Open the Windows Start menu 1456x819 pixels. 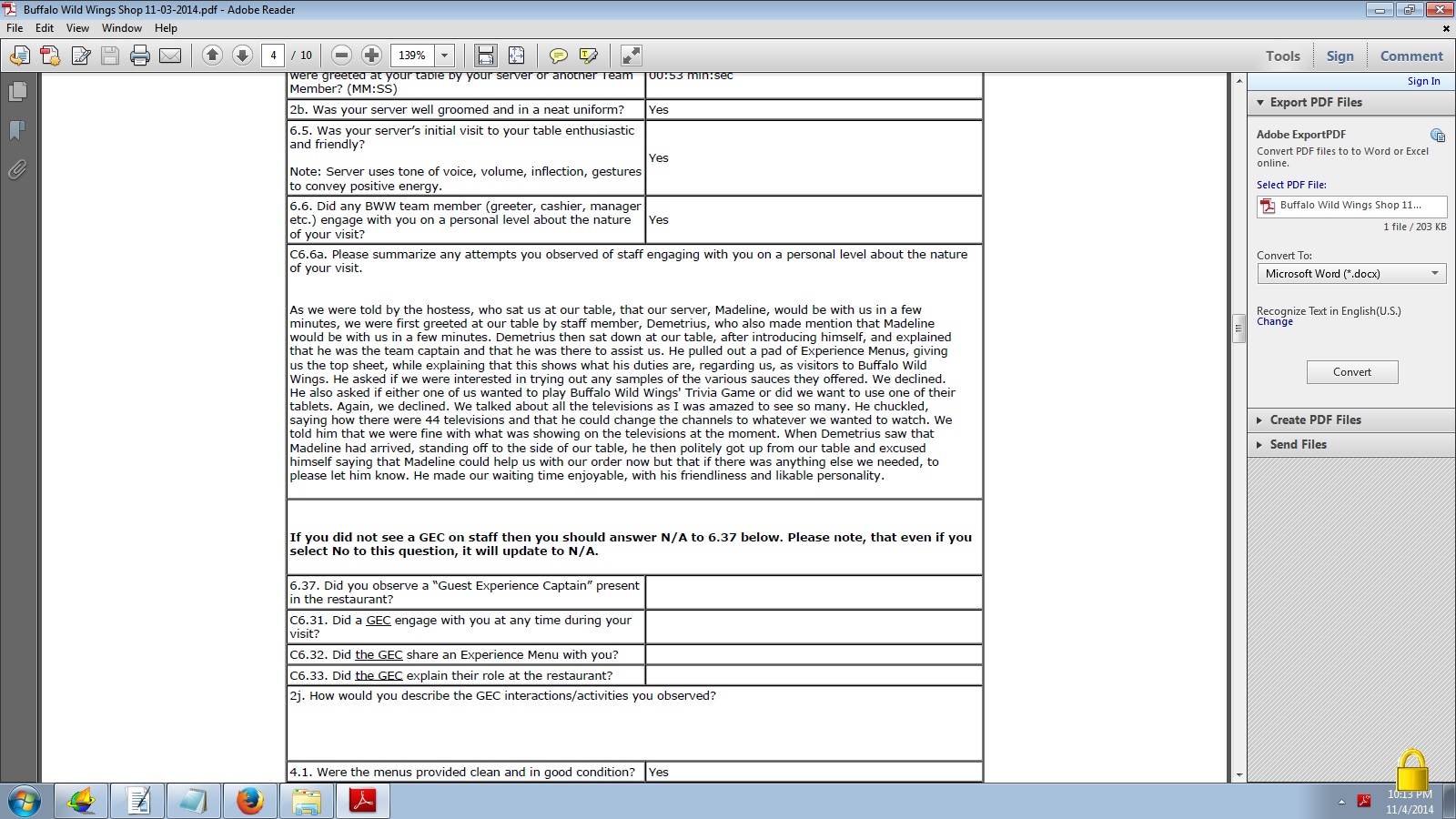point(25,802)
